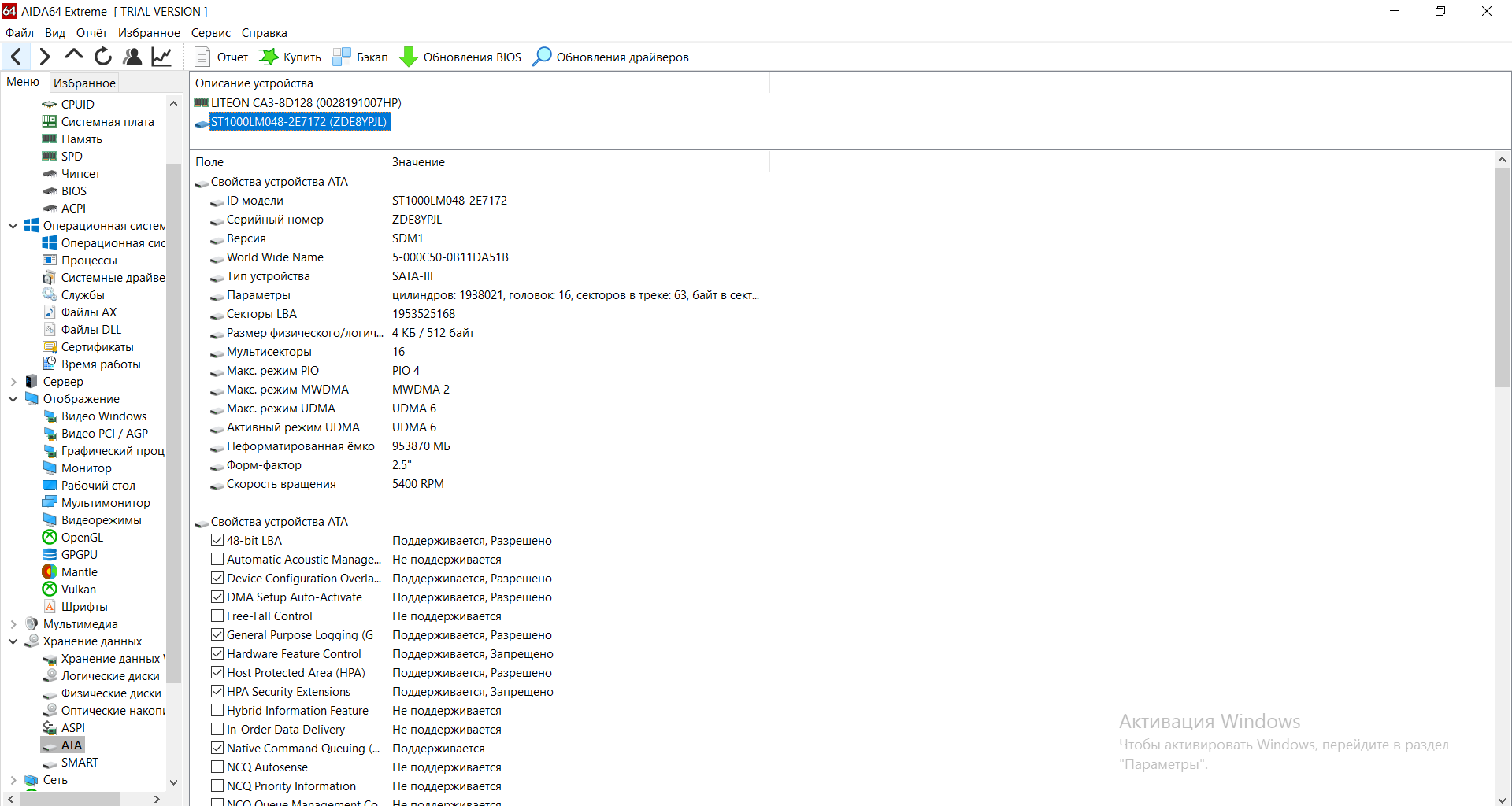Toggle Host Protected Area (HPA) checkbox
The height and width of the screenshot is (806, 1512).
(x=217, y=673)
